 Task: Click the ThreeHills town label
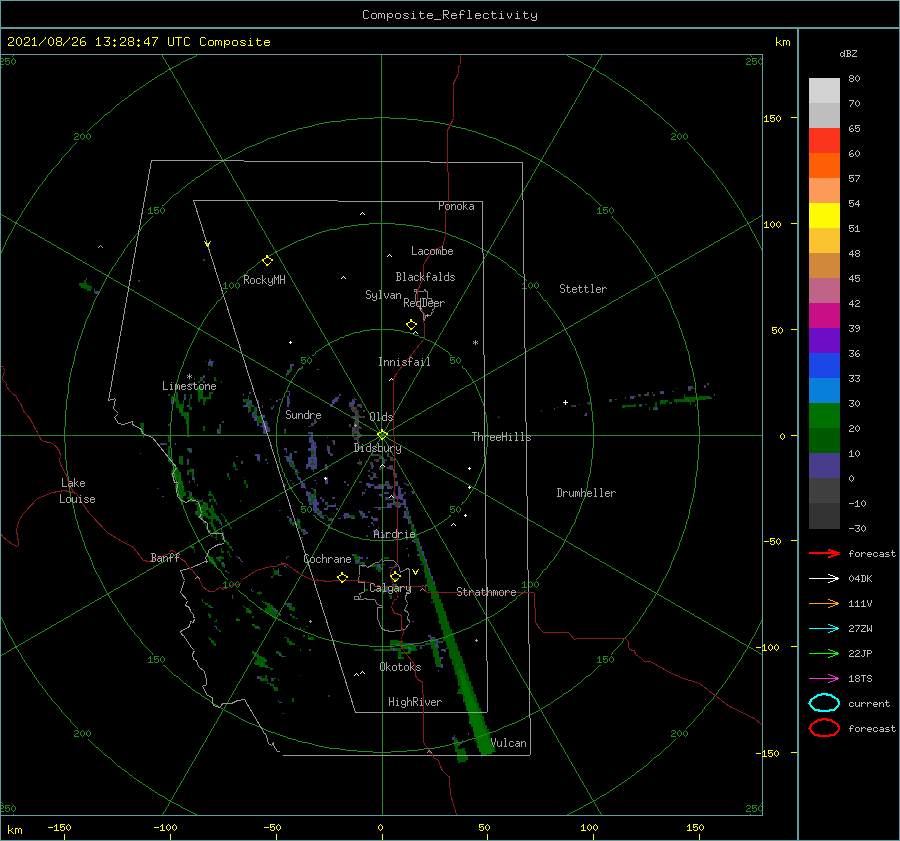point(501,437)
